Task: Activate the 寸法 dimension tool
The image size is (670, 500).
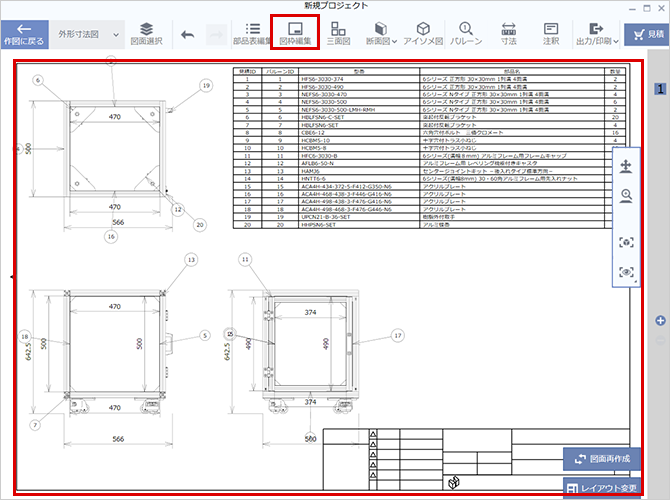Action: coord(508,33)
